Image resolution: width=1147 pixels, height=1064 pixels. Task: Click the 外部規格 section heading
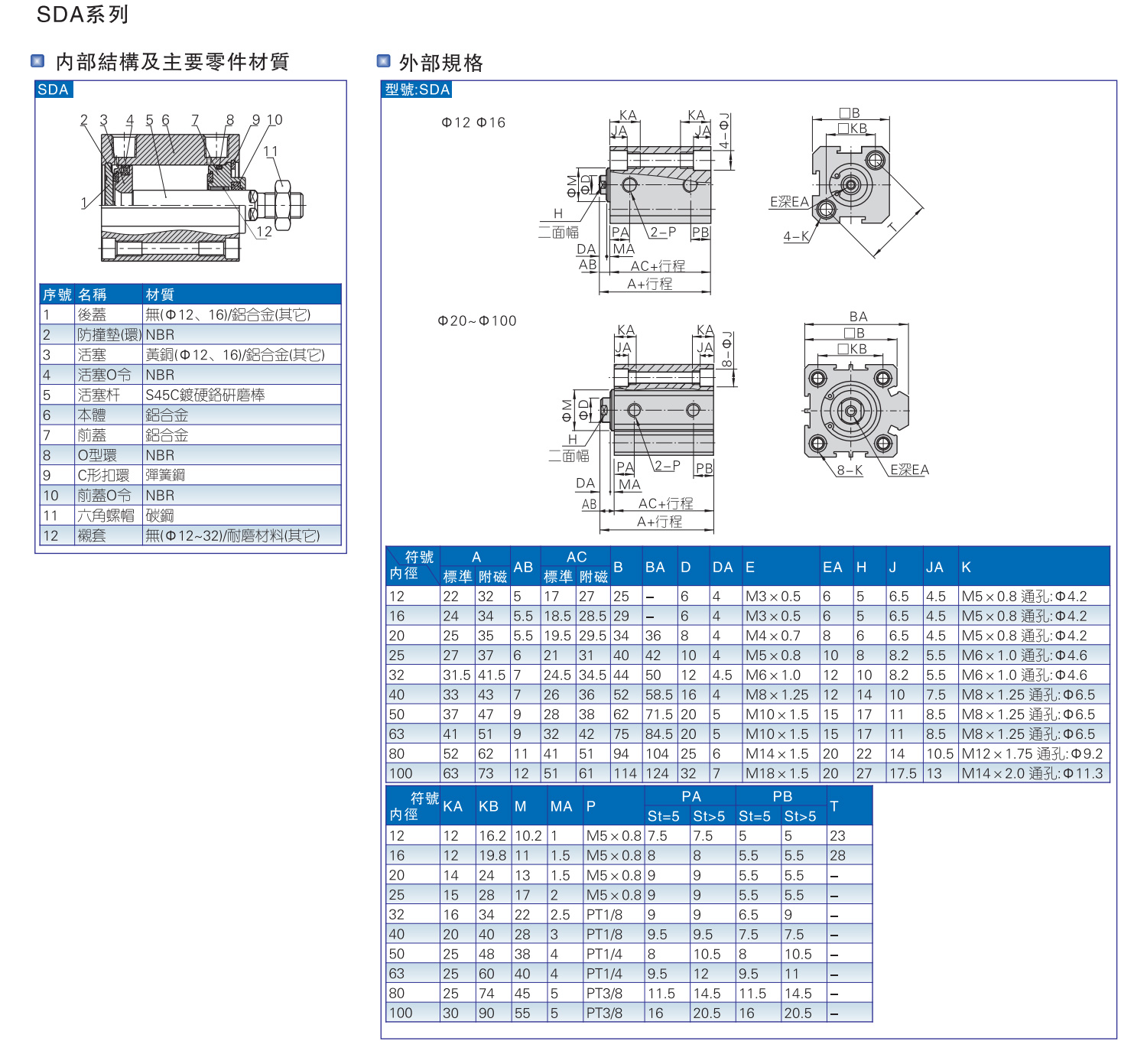coord(441,63)
